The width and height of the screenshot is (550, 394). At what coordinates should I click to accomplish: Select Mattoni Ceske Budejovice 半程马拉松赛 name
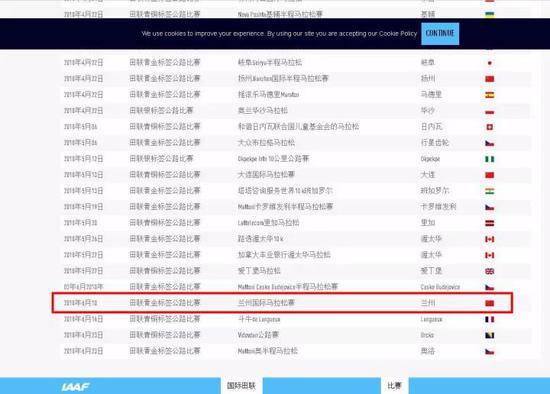(288, 287)
